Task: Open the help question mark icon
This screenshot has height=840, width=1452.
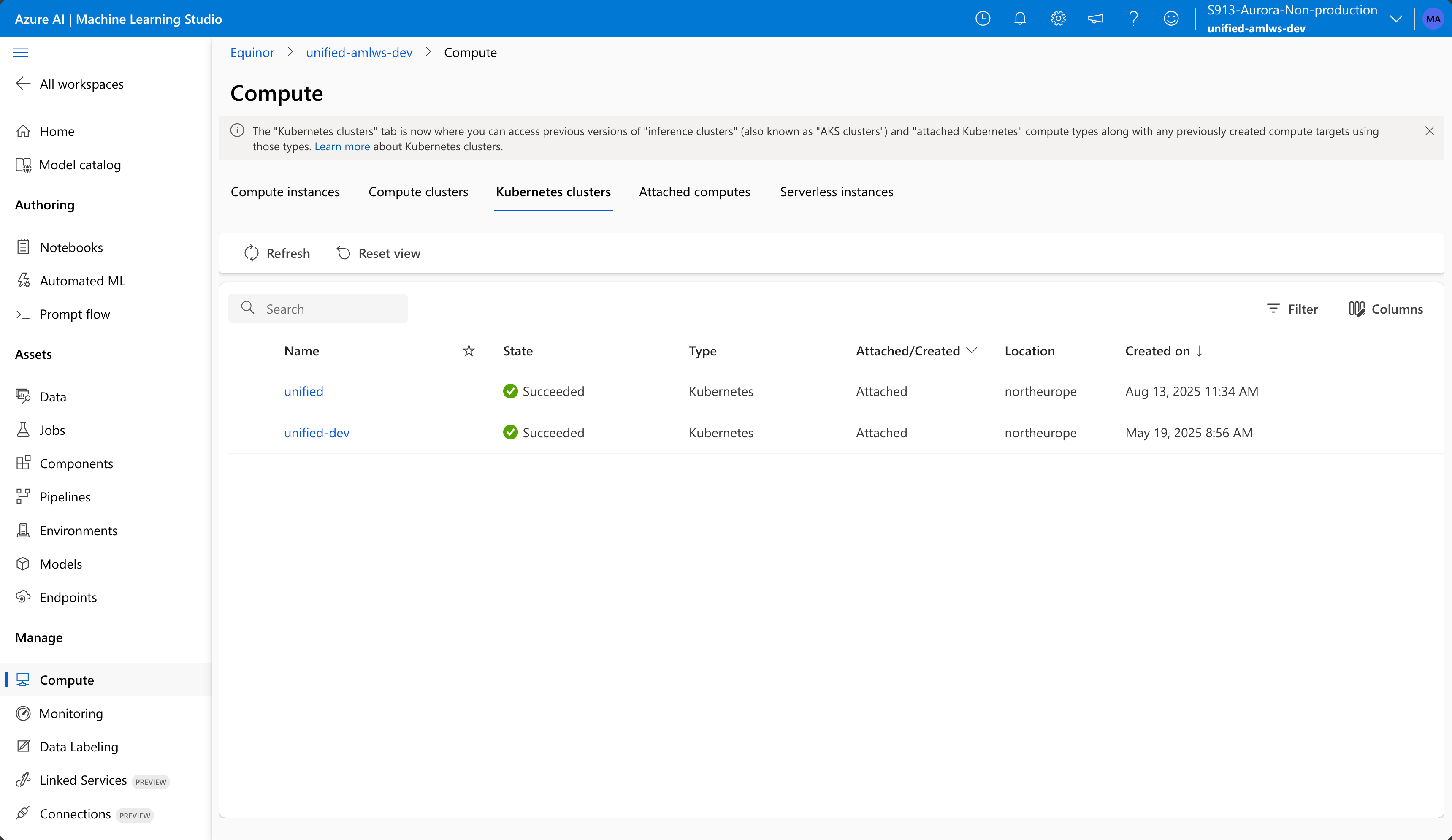Action: [1133, 19]
